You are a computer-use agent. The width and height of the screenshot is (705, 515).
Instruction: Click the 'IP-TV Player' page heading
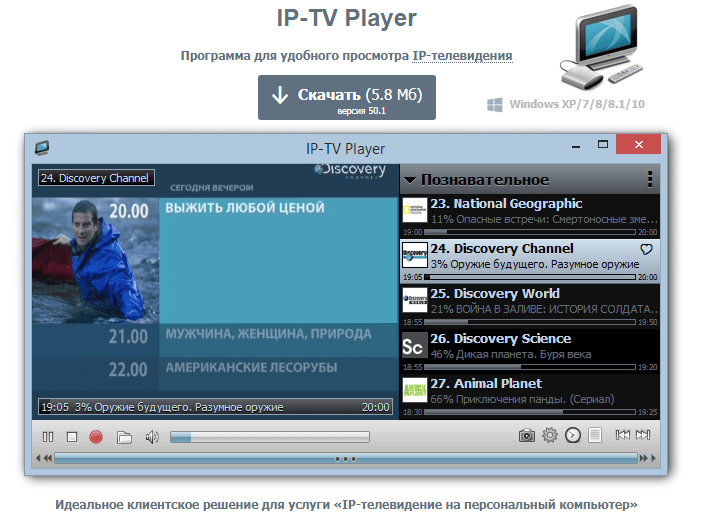347,18
